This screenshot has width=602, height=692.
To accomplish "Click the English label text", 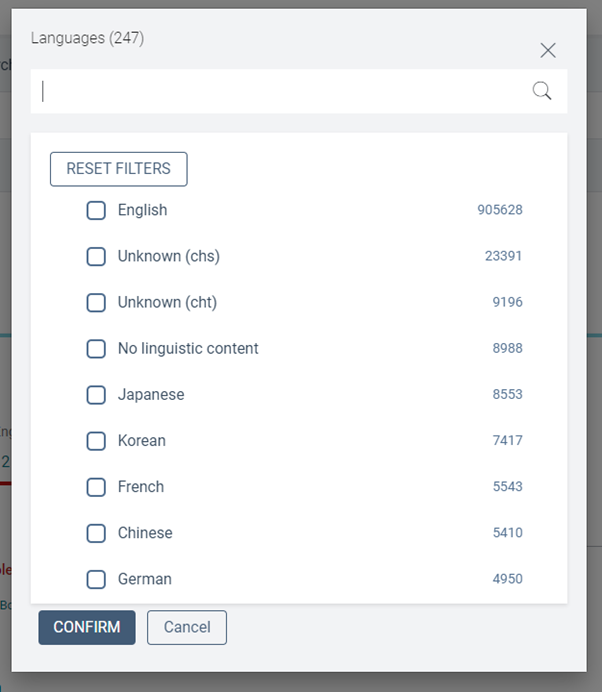I will (142, 210).
